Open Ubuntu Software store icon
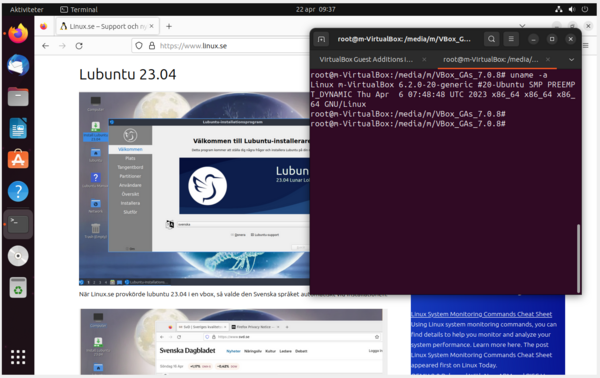Image resolution: width=600 pixels, height=378 pixels. pos(18,159)
